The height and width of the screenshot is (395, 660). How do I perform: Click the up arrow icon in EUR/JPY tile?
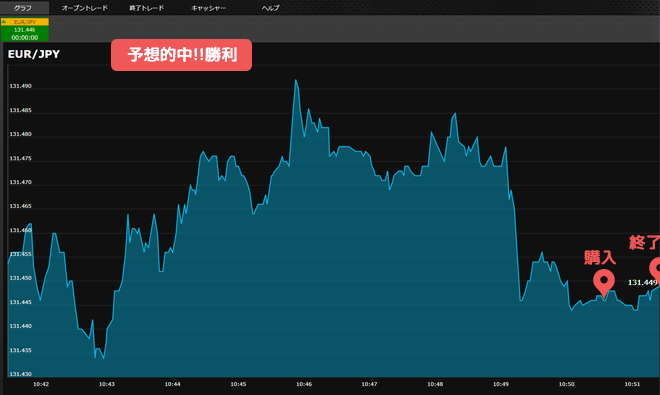[4, 21]
